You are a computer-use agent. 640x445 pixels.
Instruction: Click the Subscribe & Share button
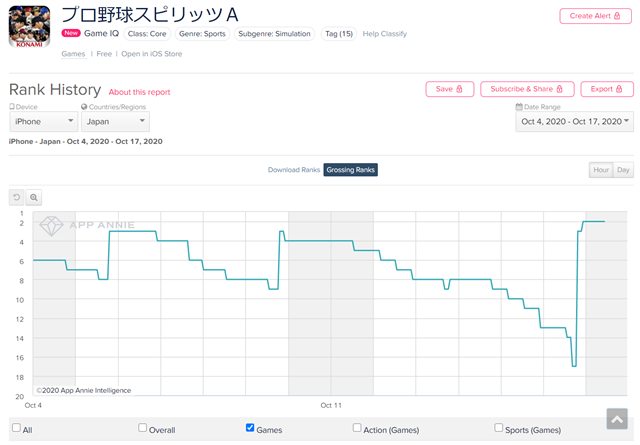tap(527, 89)
